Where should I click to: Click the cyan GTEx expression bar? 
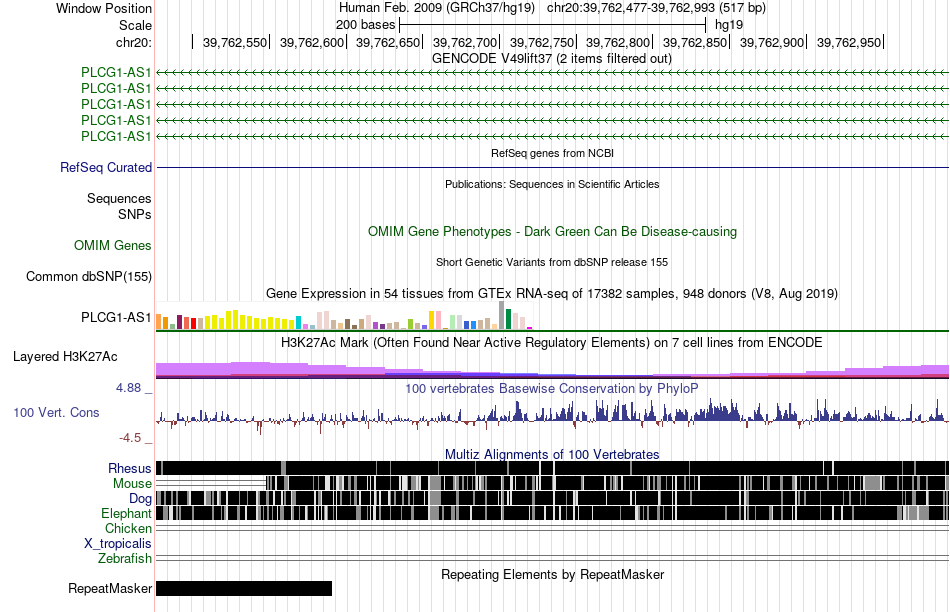pyautogui.click(x=298, y=322)
